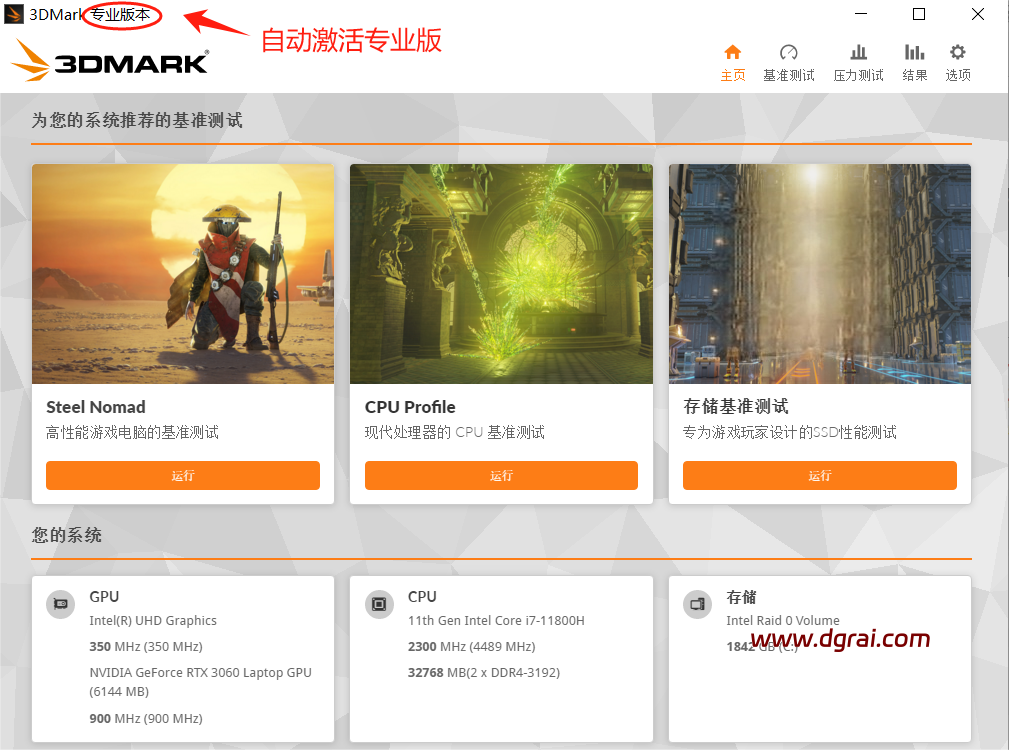Open the 基准测试 gauge icon
This screenshot has height=750, width=1009.
pos(788,52)
